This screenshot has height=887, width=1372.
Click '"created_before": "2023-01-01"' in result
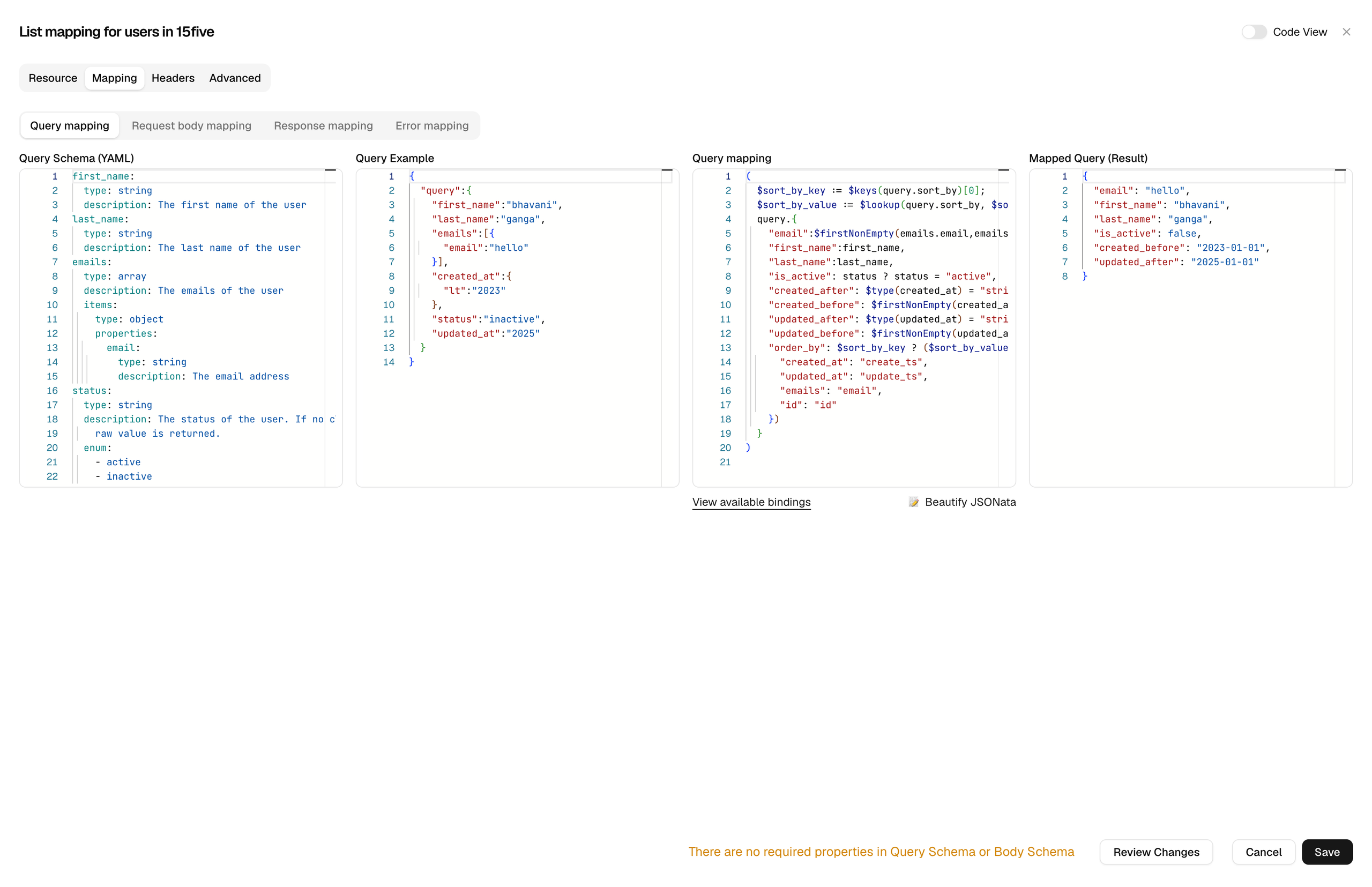[x=1181, y=248]
